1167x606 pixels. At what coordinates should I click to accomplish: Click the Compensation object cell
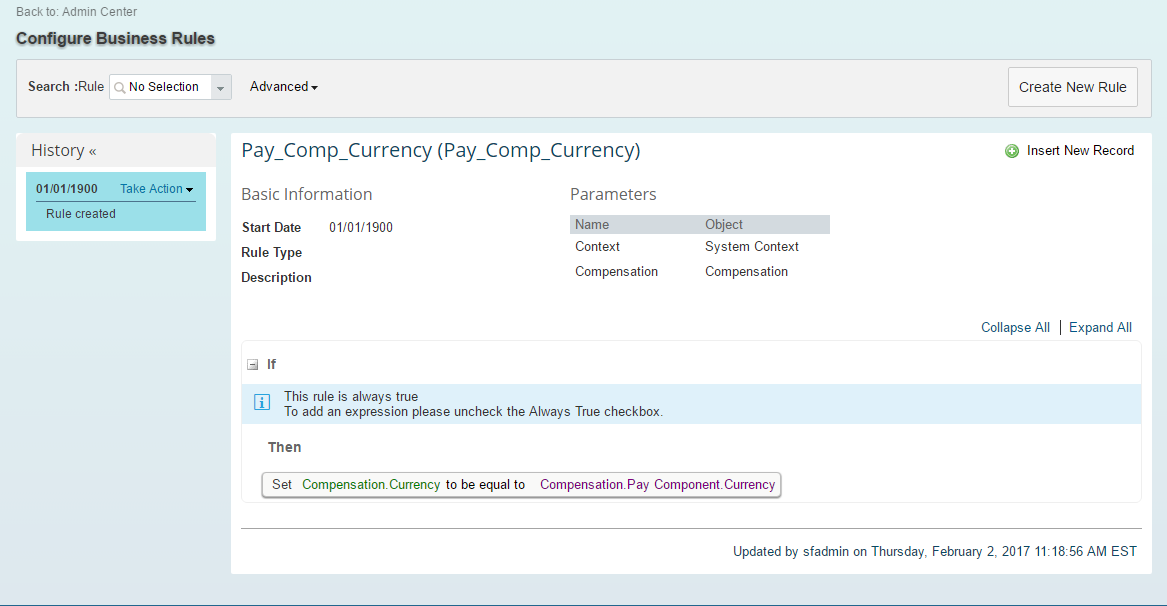coord(746,272)
